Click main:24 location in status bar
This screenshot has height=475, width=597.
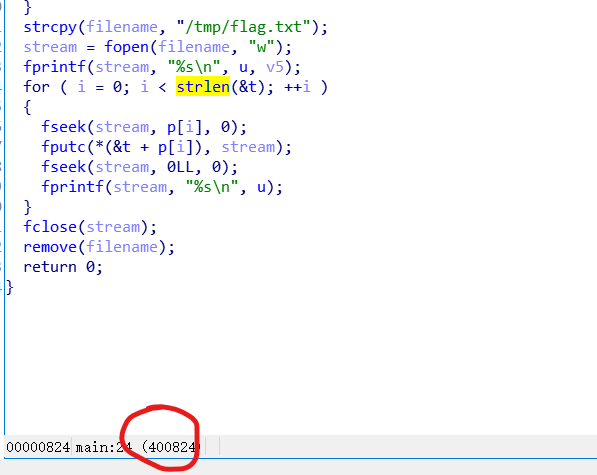(x=104, y=447)
